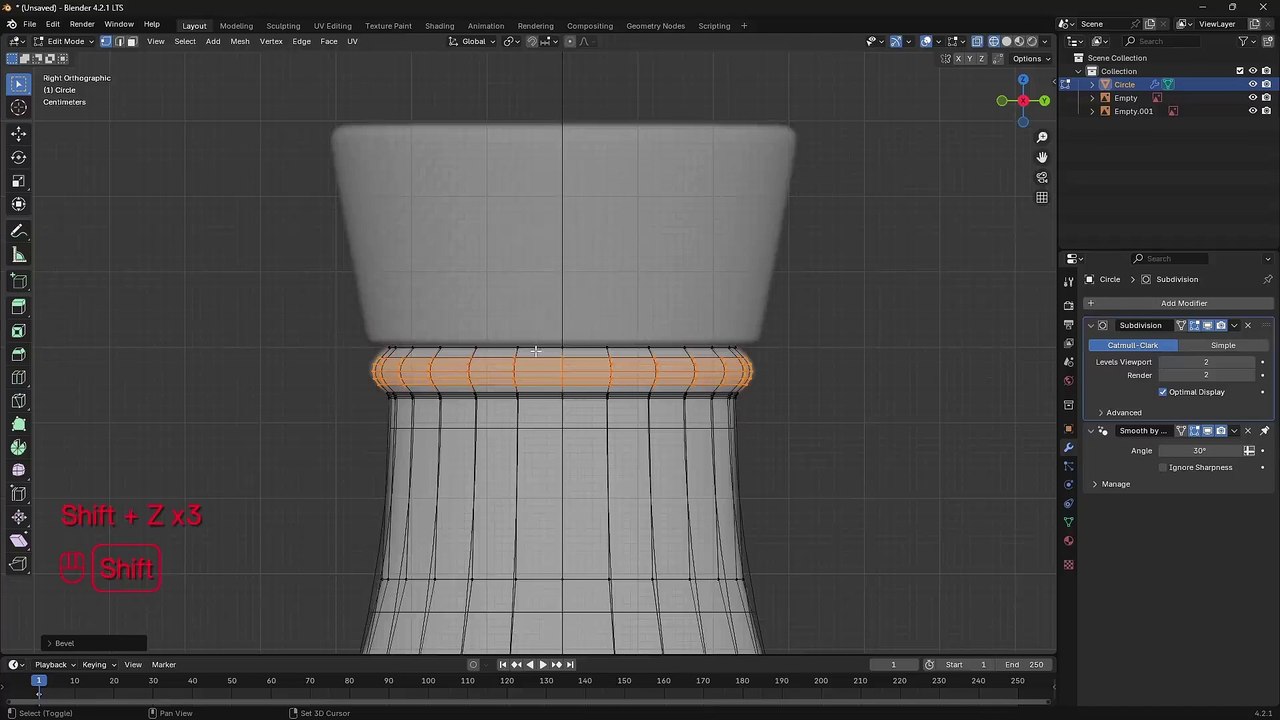Select the Measure tool
The image size is (1280, 720).
18,255
